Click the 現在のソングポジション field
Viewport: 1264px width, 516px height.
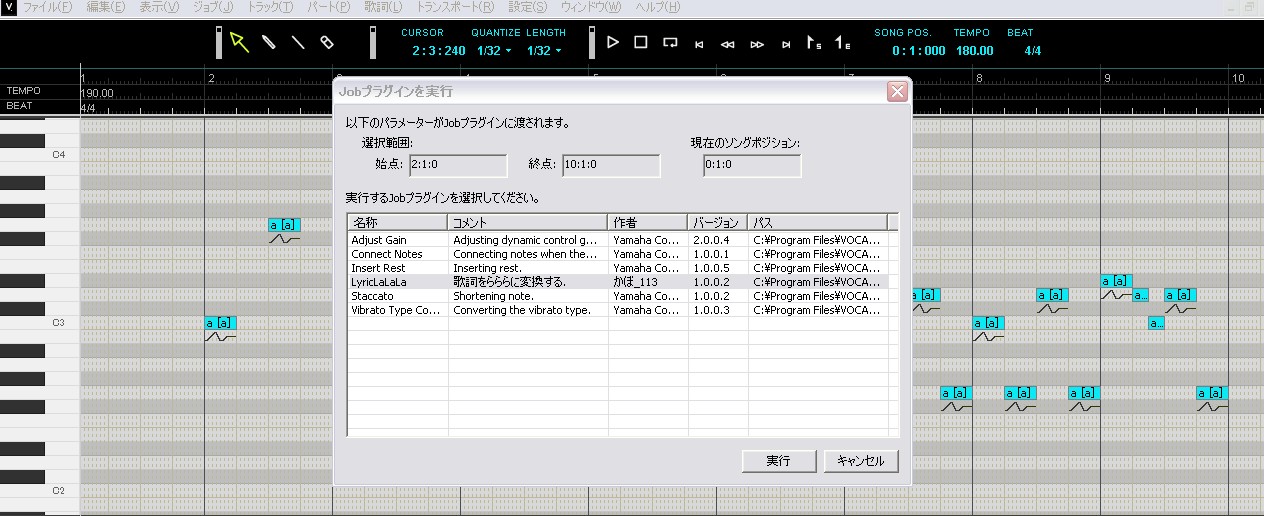752,165
